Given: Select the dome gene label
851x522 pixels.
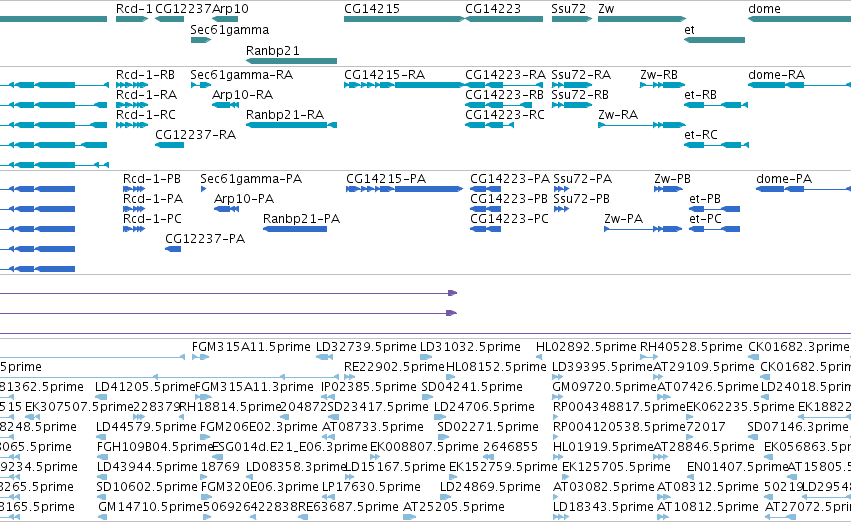Looking at the screenshot, I should [x=764, y=9].
